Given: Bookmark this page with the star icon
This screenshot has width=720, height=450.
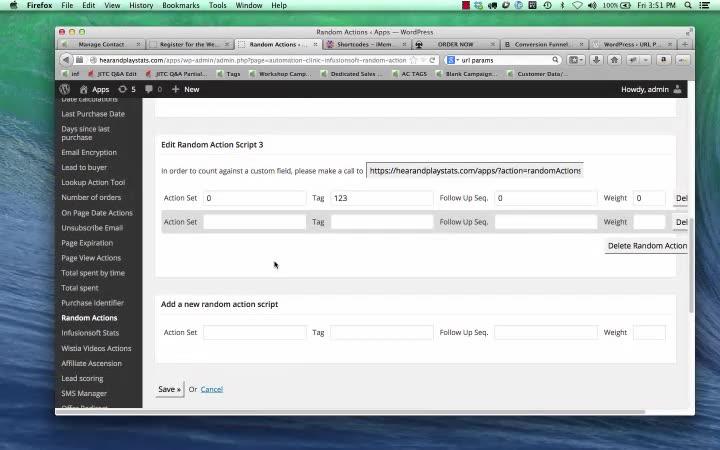Looking at the screenshot, I should coord(413,60).
